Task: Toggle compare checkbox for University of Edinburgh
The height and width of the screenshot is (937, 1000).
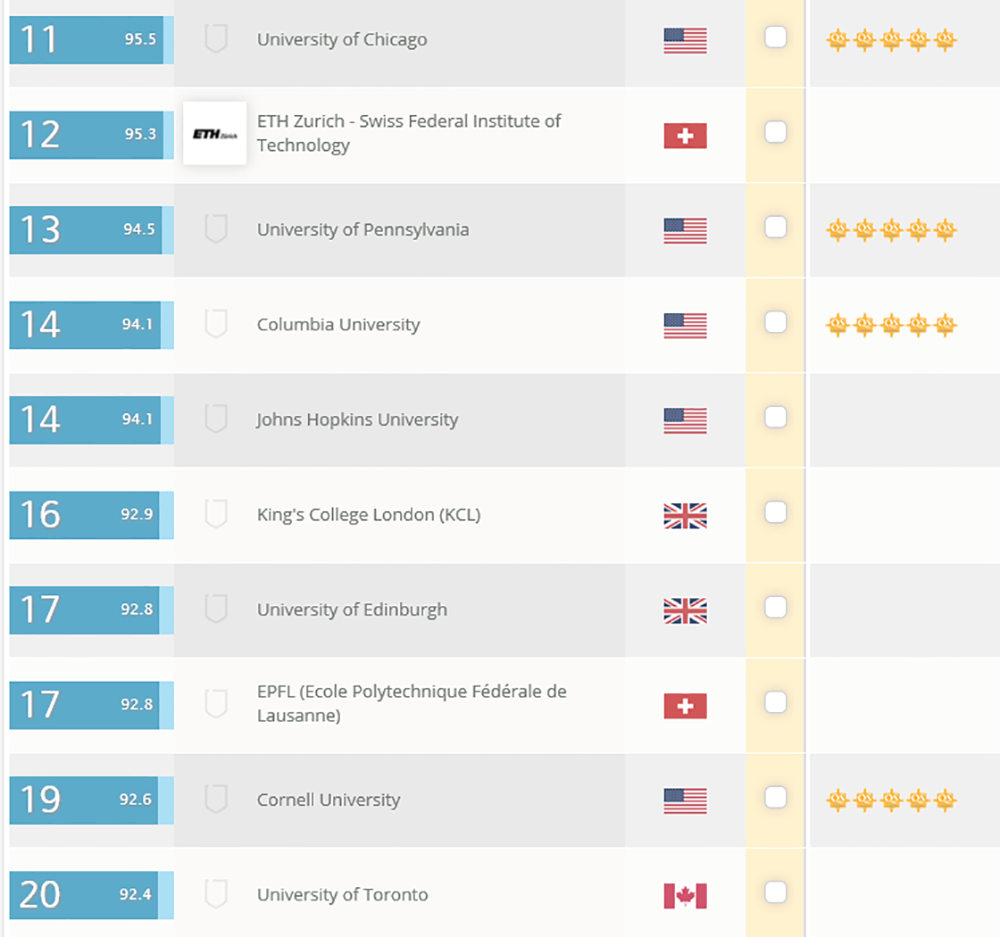Action: (x=776, y=607)
